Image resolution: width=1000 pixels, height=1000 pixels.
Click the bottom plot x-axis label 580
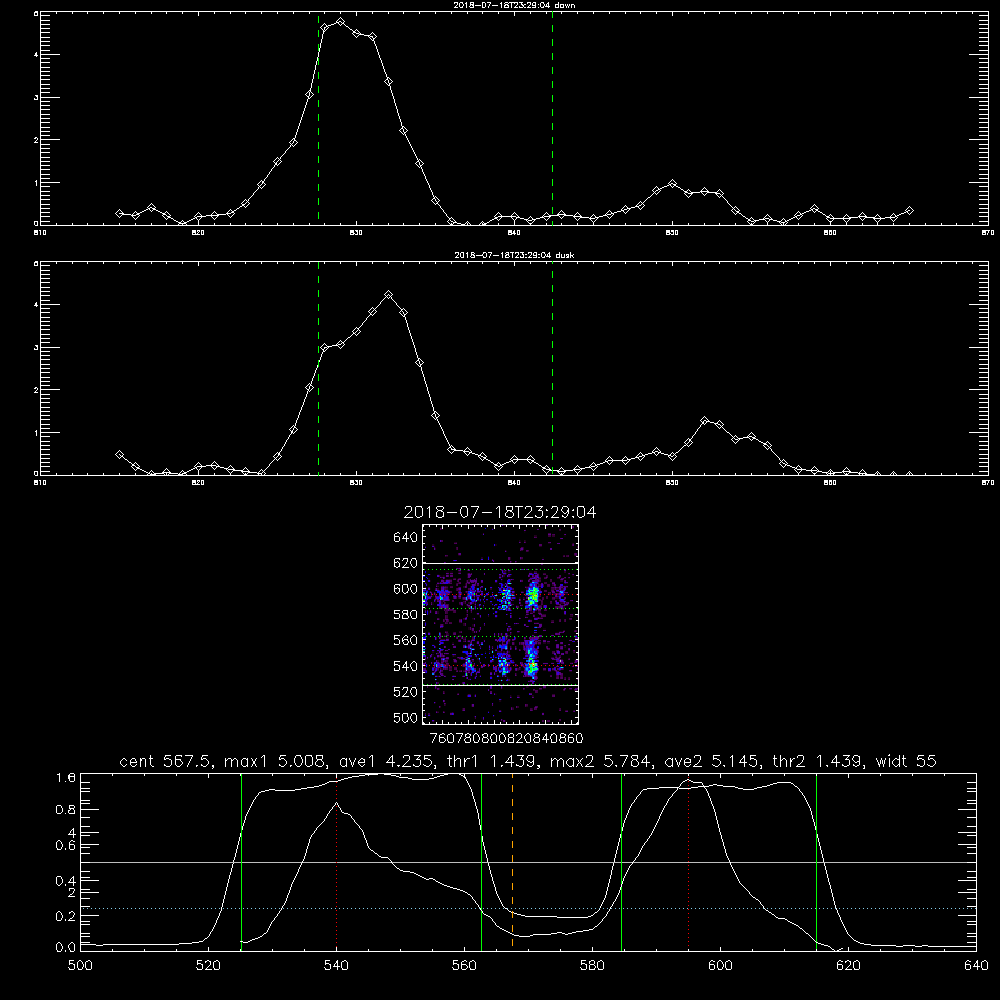(592, 966)
